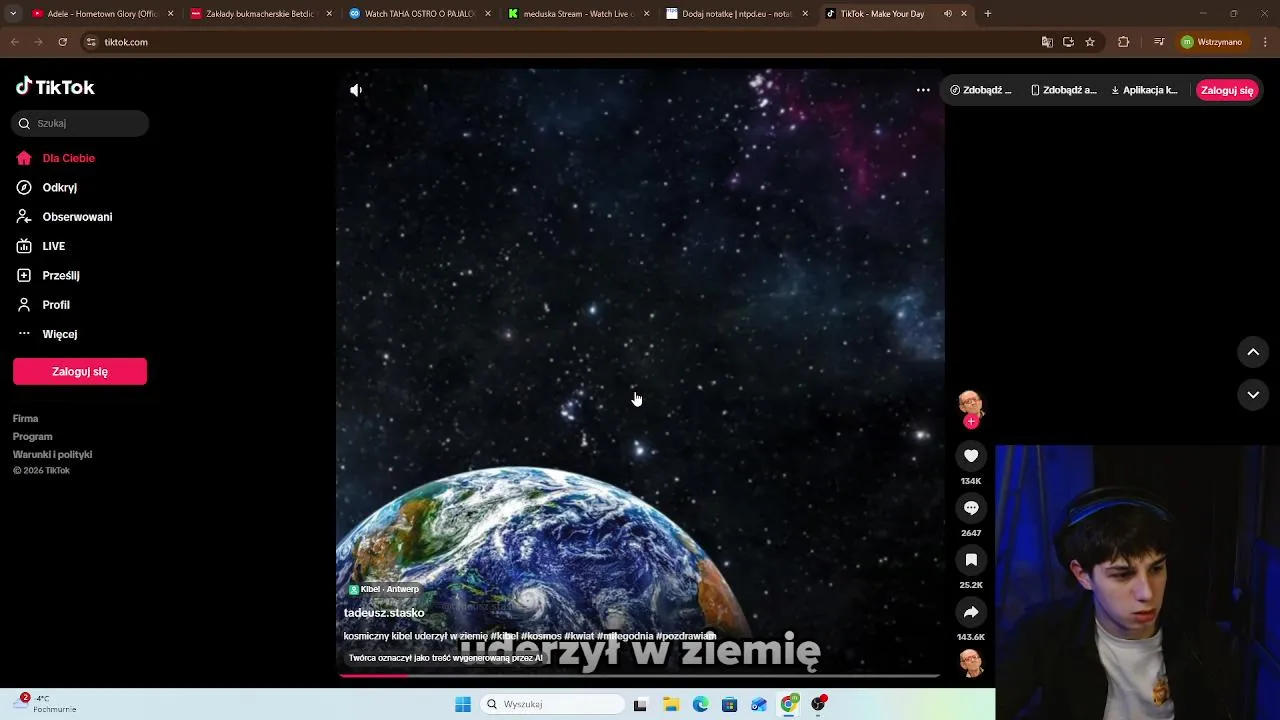
Task: Open Microsoft Edge from the taskbar
Action: coord(701,704)
